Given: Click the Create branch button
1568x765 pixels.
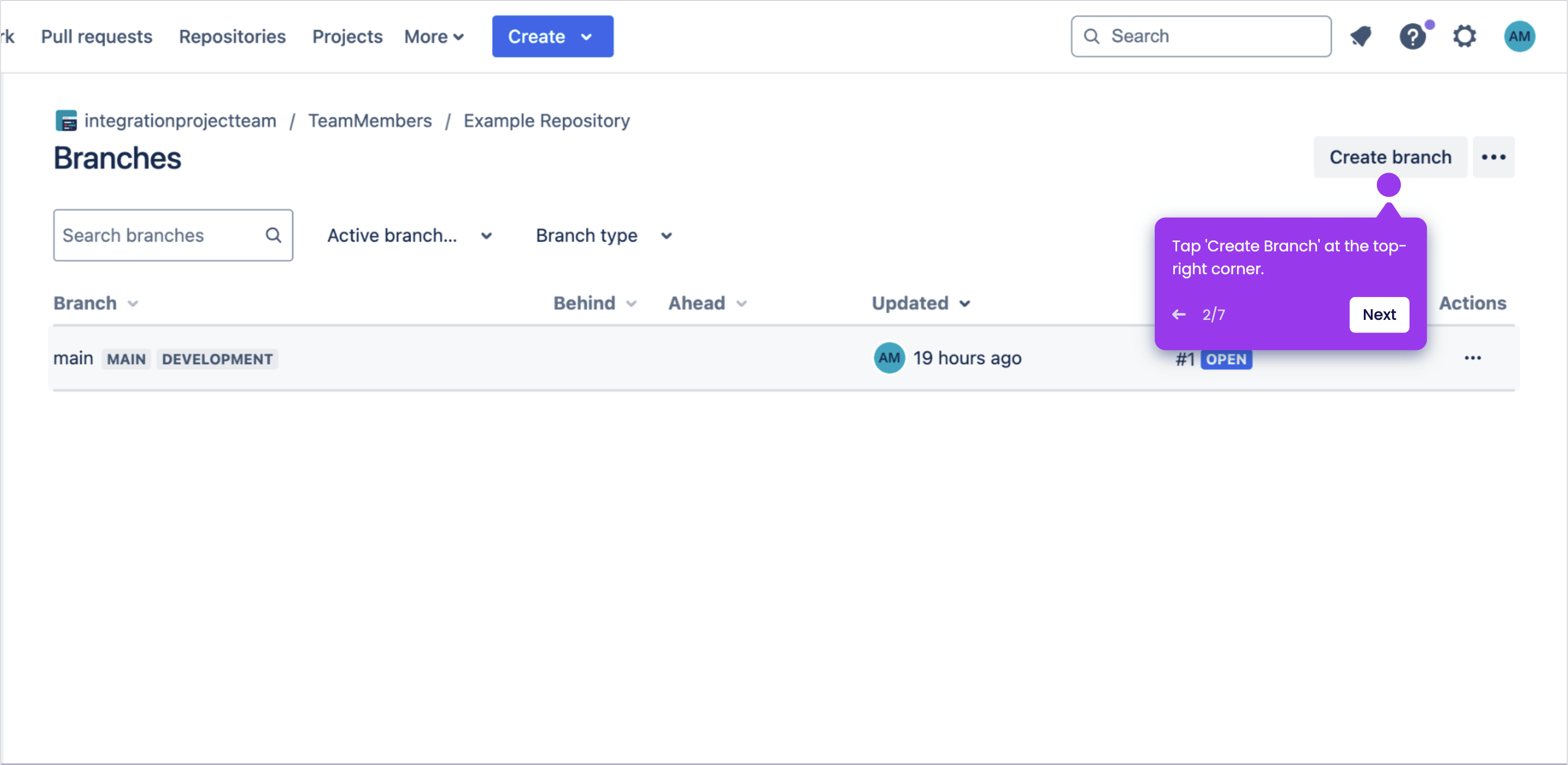Looking at the screenshot, I should 1389,157.
